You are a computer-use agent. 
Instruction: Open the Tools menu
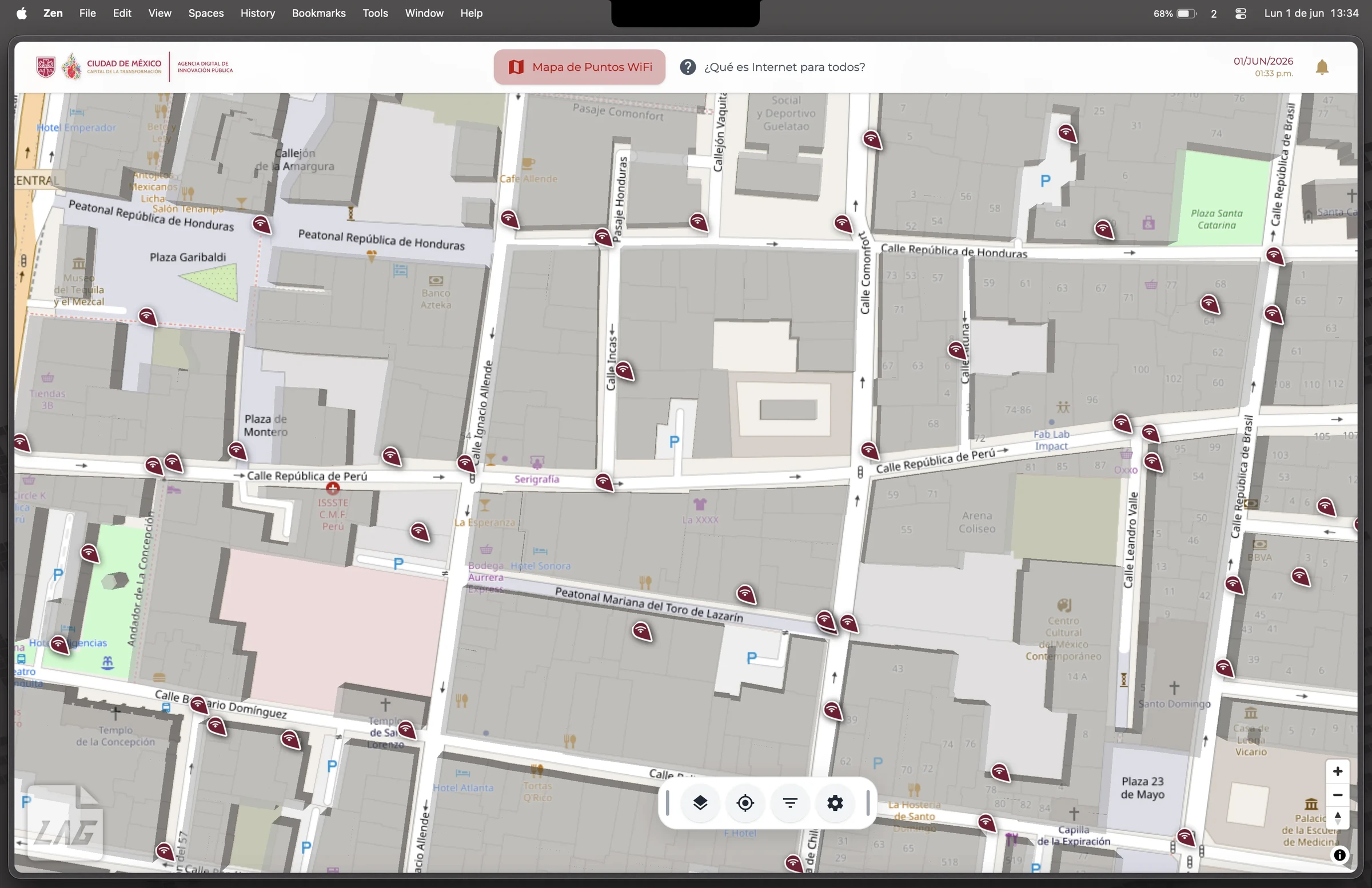pos(374,13)
